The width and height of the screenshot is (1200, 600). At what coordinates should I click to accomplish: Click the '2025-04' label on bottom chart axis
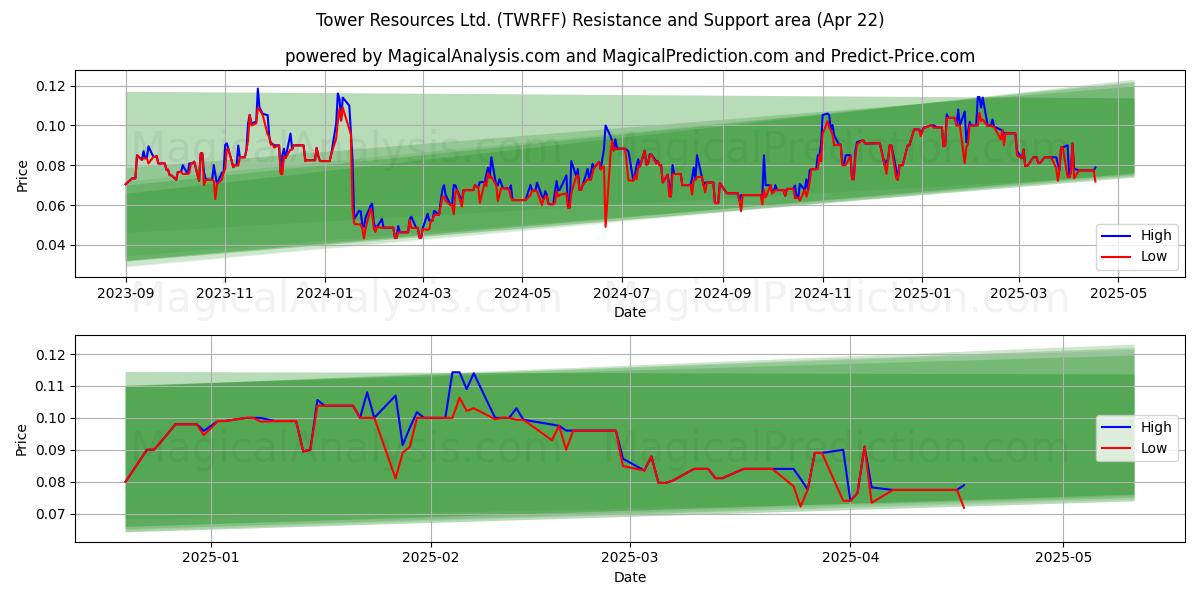(850, 559)
